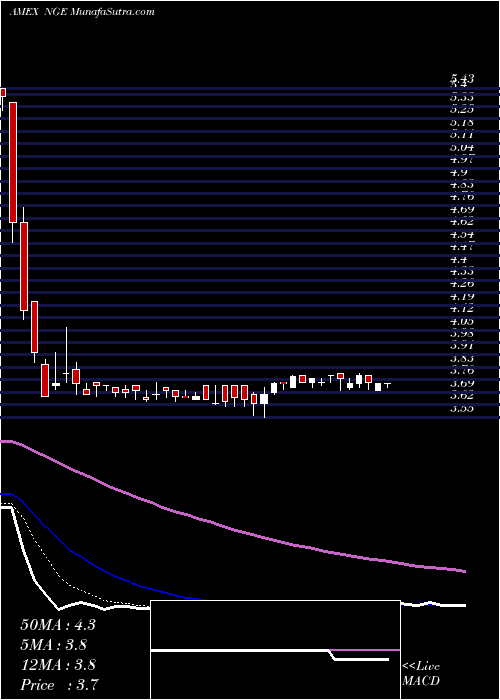The width and height of the screenshot is (500, 700).
Task: Click the 4.12 price axis label
Action: tap(462, 308)
